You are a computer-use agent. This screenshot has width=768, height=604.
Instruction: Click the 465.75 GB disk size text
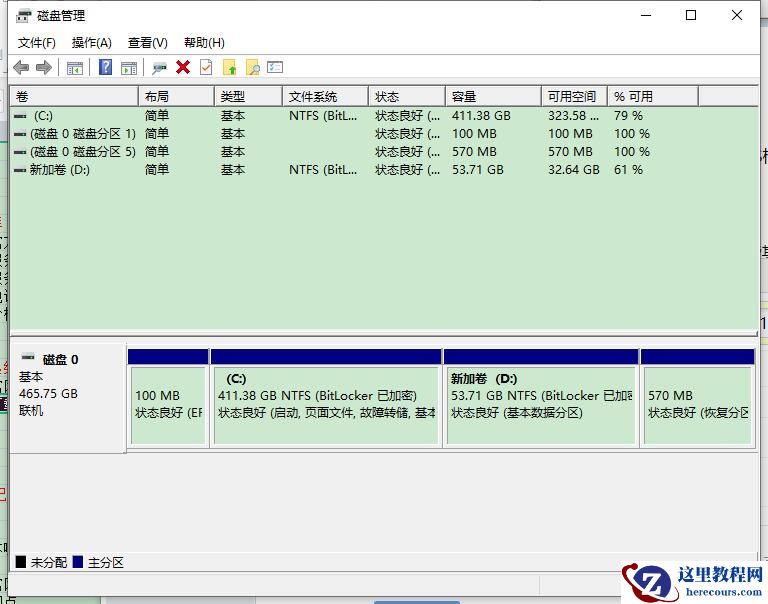click(x=48, y=394)
